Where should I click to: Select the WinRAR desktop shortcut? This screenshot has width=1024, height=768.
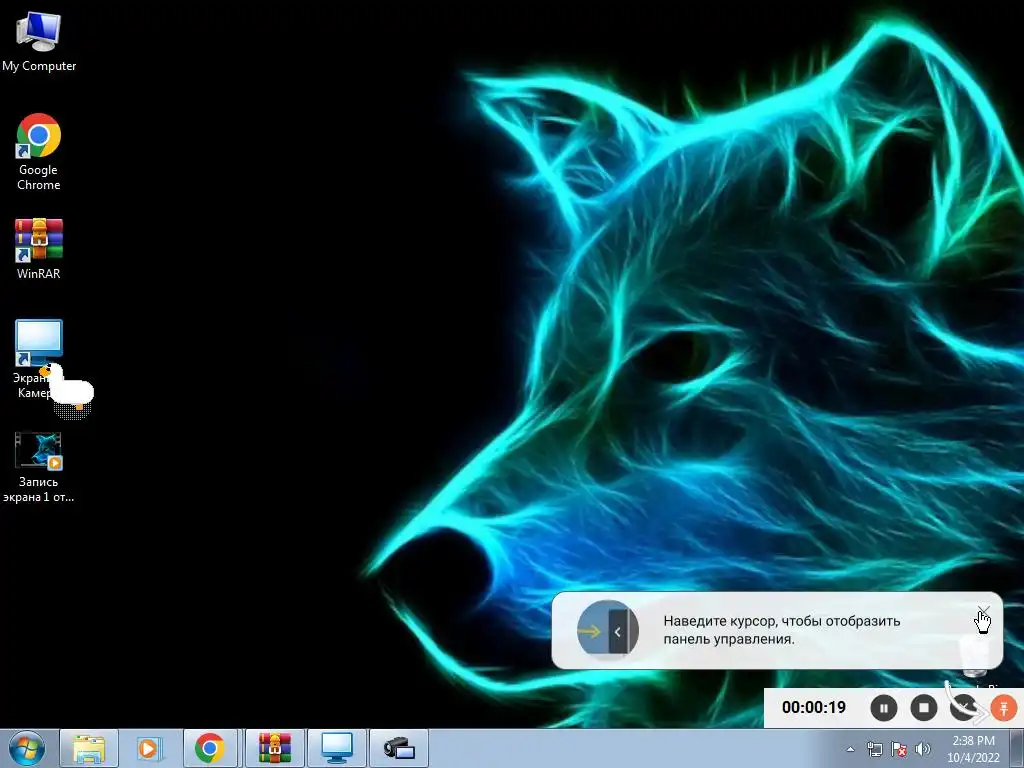(x=39, y=249)
